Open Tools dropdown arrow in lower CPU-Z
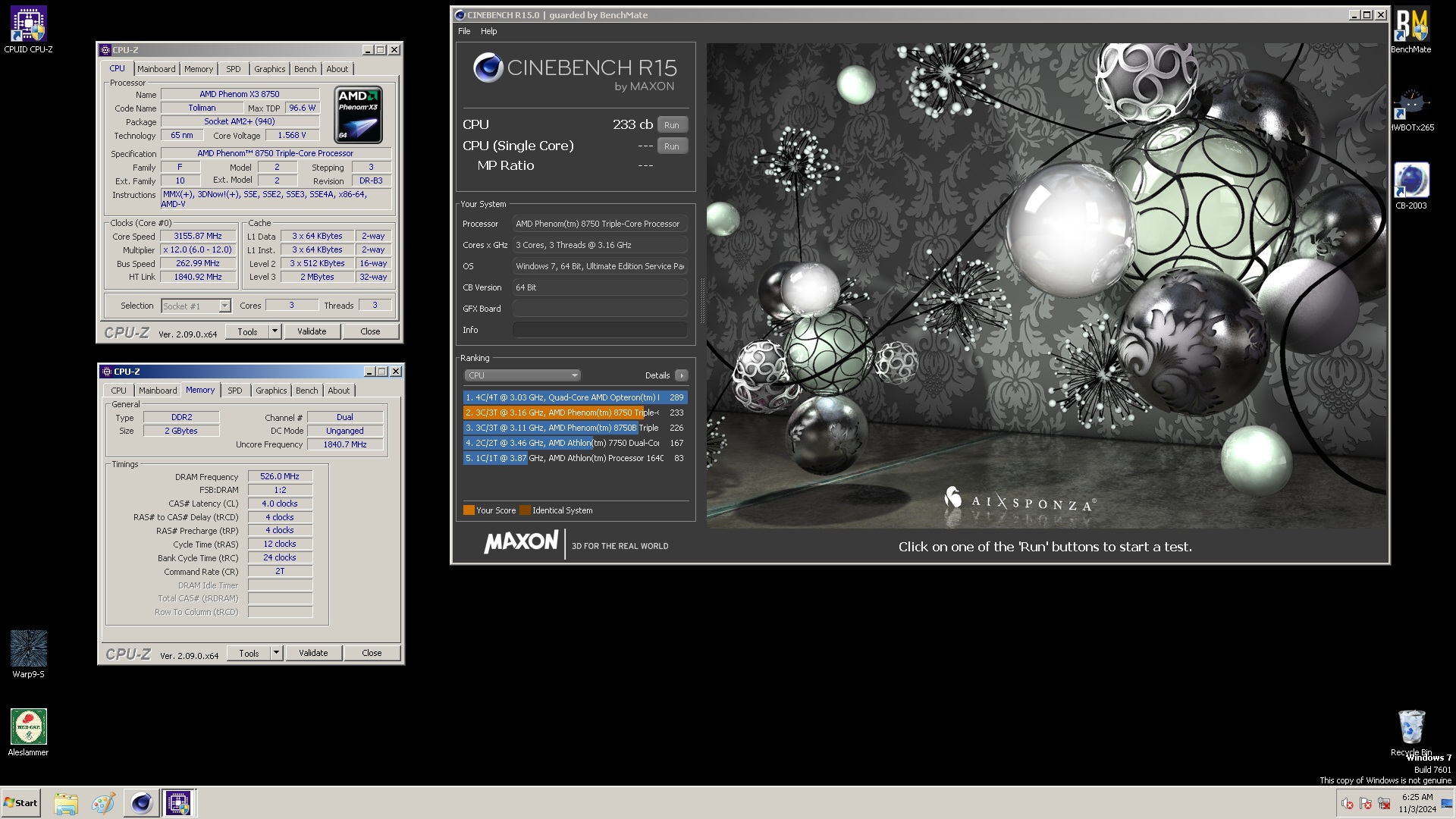 click(277, 654)
